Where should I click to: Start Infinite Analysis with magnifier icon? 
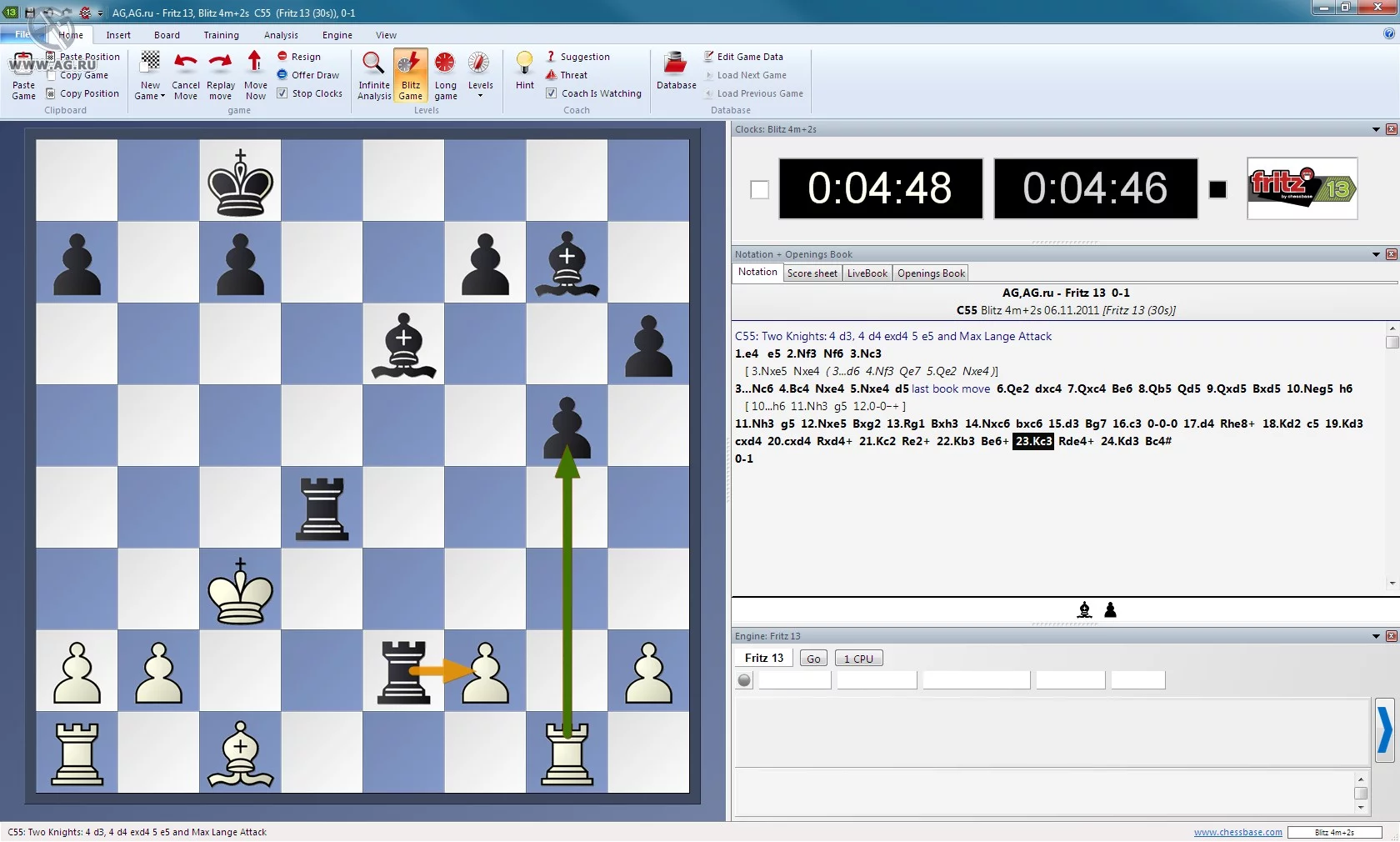click(x=373, y=63)
